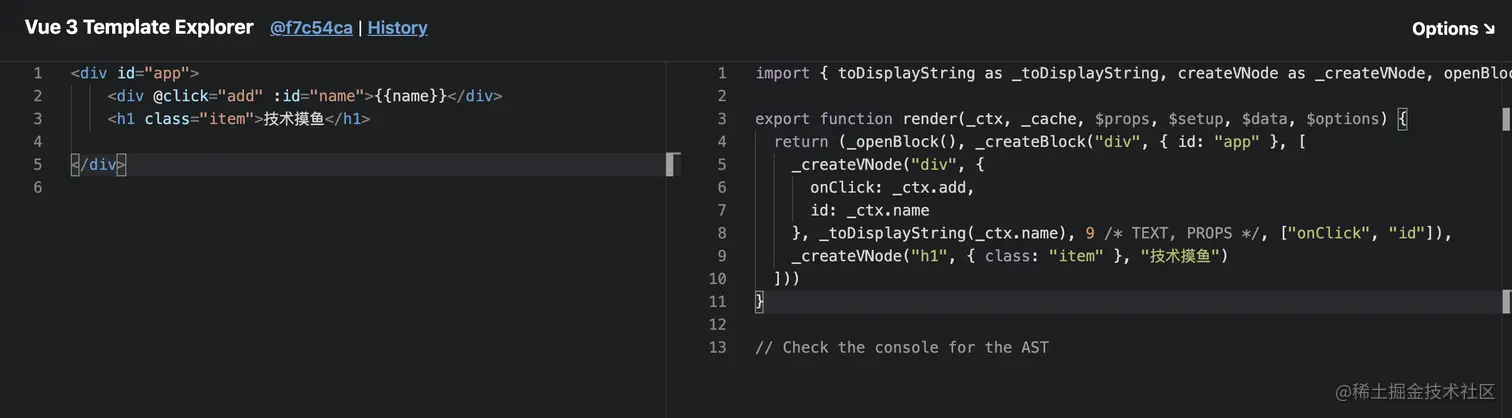Image resolution: width=1512 pixels, height=418 pixels.
Task: Click the h1 class="item" template line
Action: click(x=239, y=119)
